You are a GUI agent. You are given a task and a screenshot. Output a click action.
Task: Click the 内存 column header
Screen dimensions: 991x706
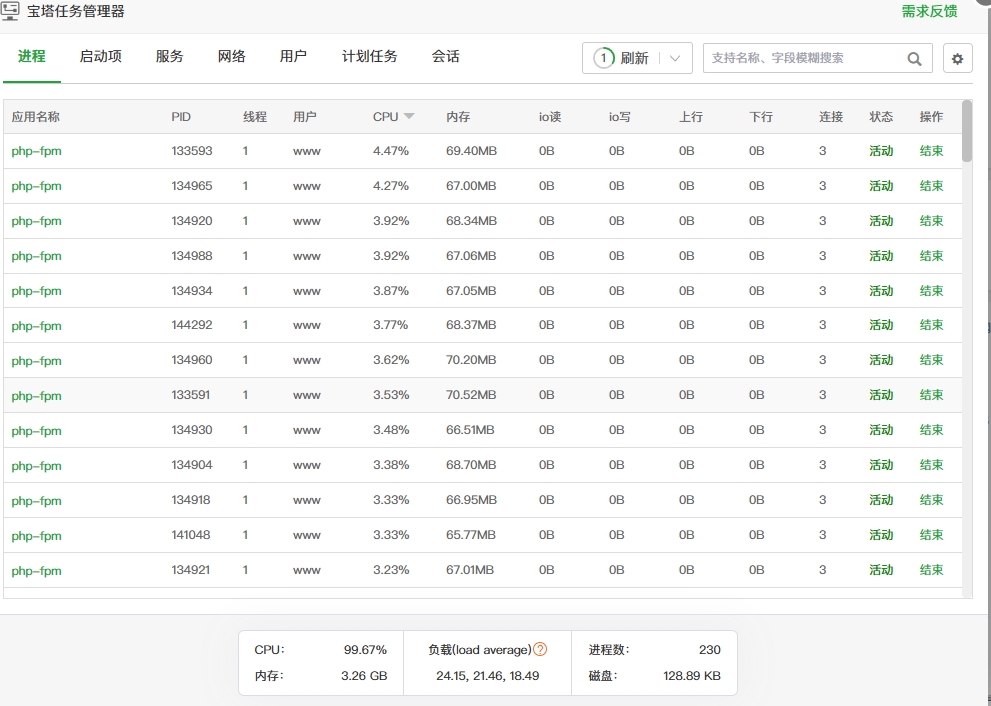pyautogui.click(x=458, y=117)
